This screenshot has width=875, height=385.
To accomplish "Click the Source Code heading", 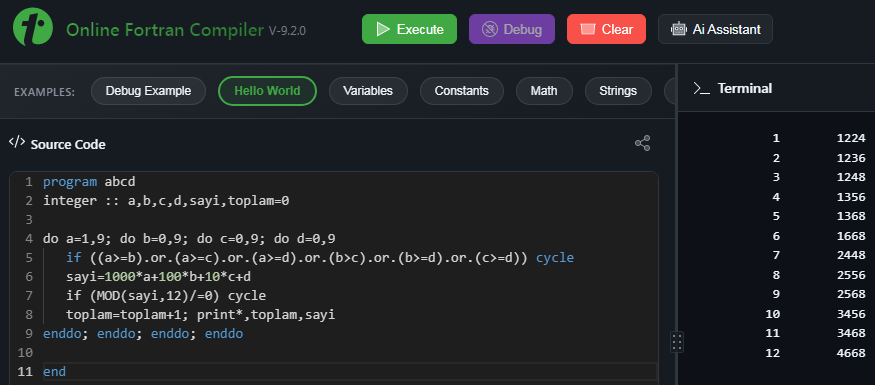I will click(x=68, y=145).
